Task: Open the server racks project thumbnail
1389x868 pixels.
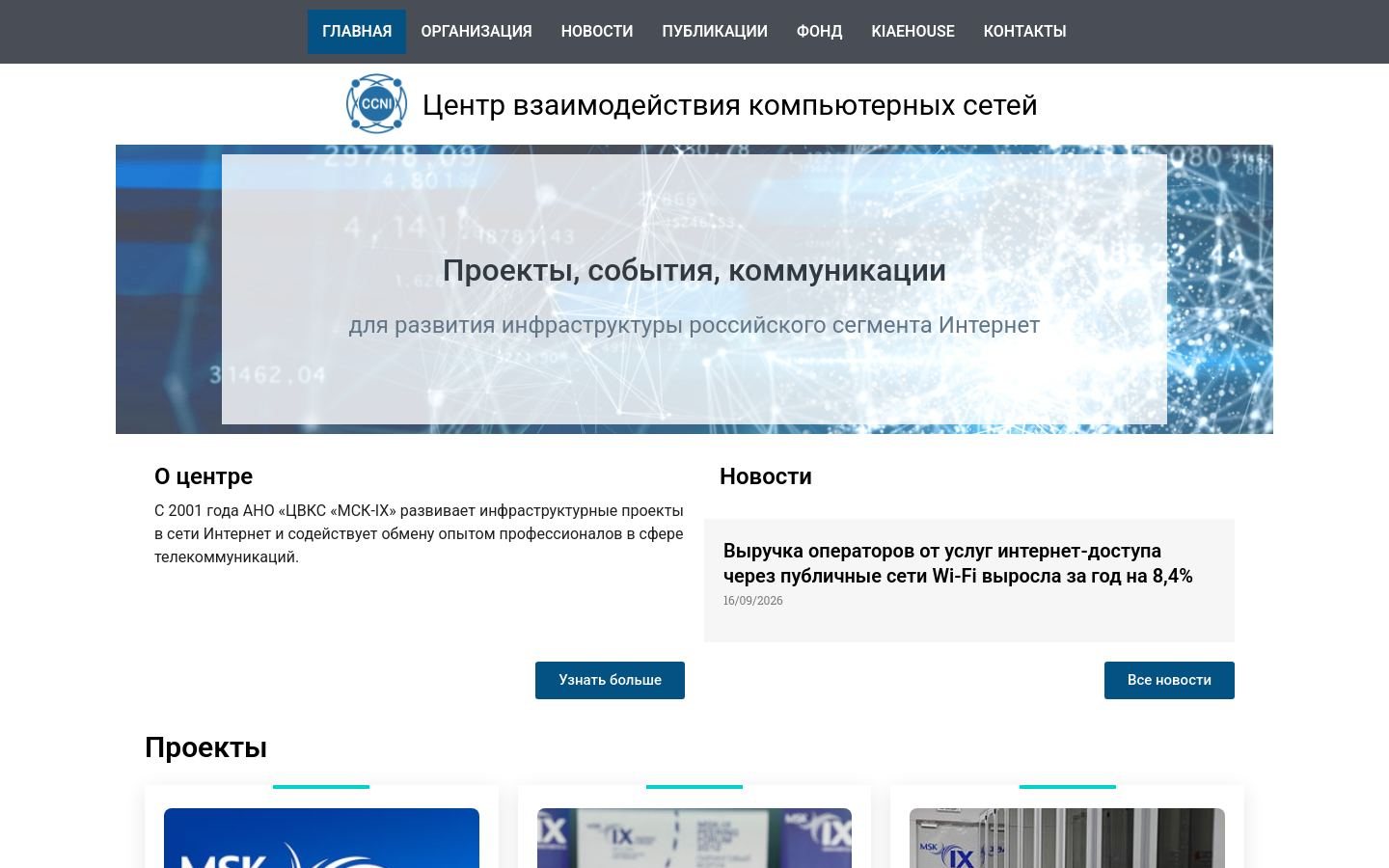Action: click(x=1067, y=838)
